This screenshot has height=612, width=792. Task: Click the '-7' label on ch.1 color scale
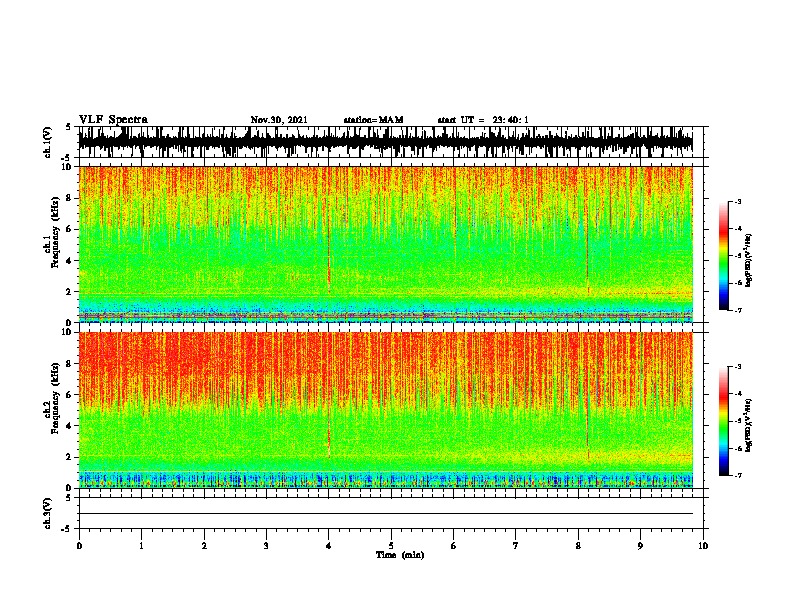tap(737, 310)
